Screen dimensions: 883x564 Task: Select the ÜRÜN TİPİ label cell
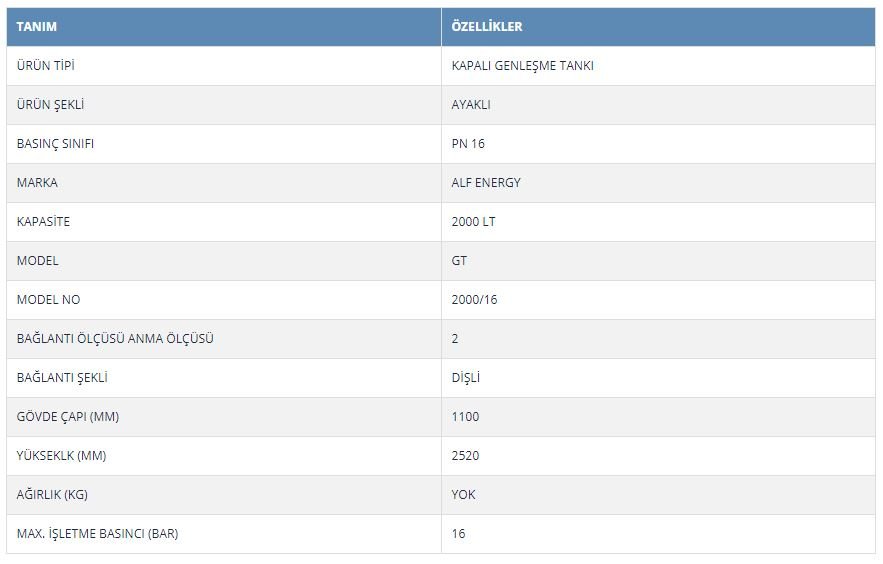[224, 66]
